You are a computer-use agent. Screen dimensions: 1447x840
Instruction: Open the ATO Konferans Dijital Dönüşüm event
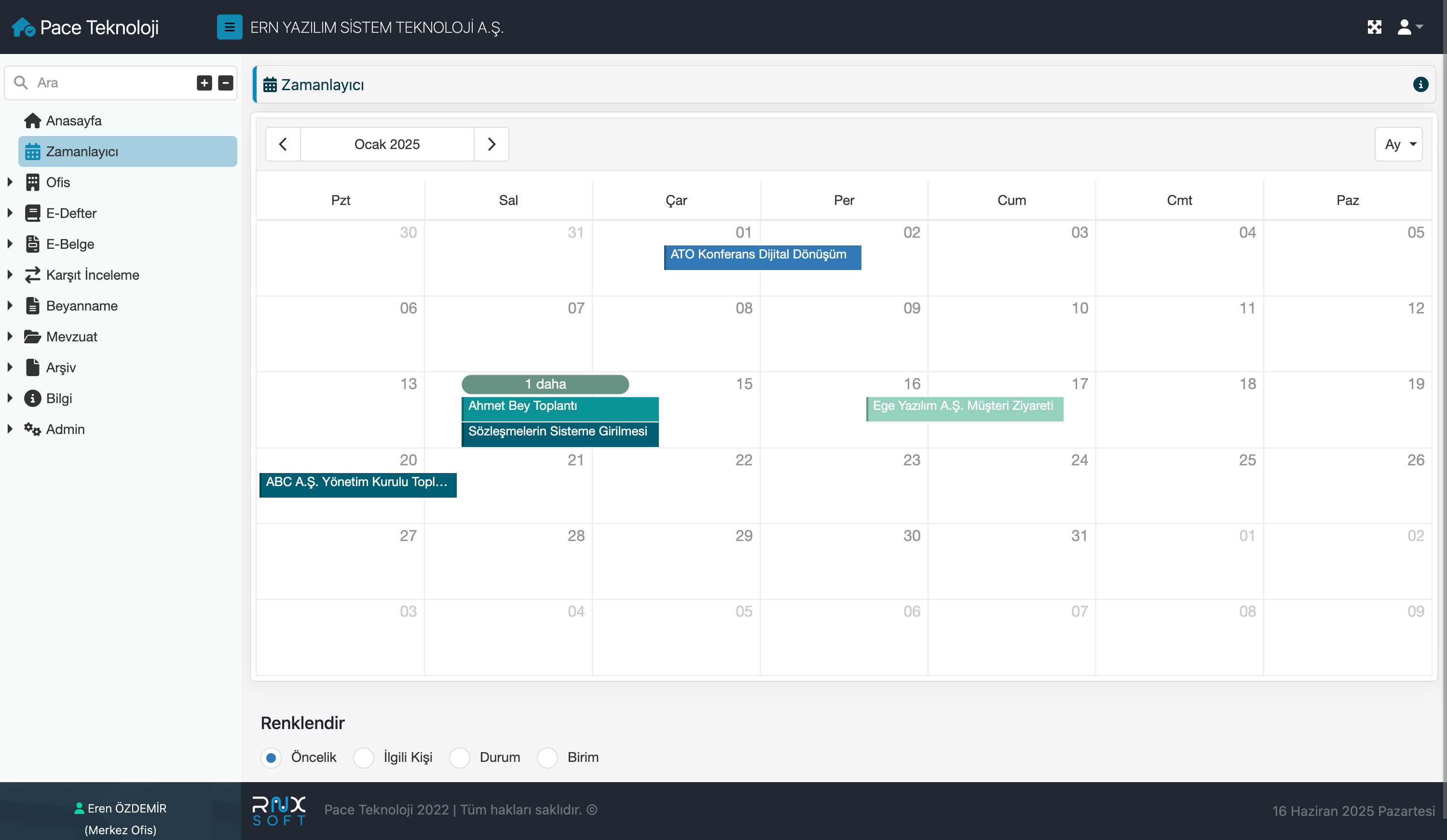point(762,256)
